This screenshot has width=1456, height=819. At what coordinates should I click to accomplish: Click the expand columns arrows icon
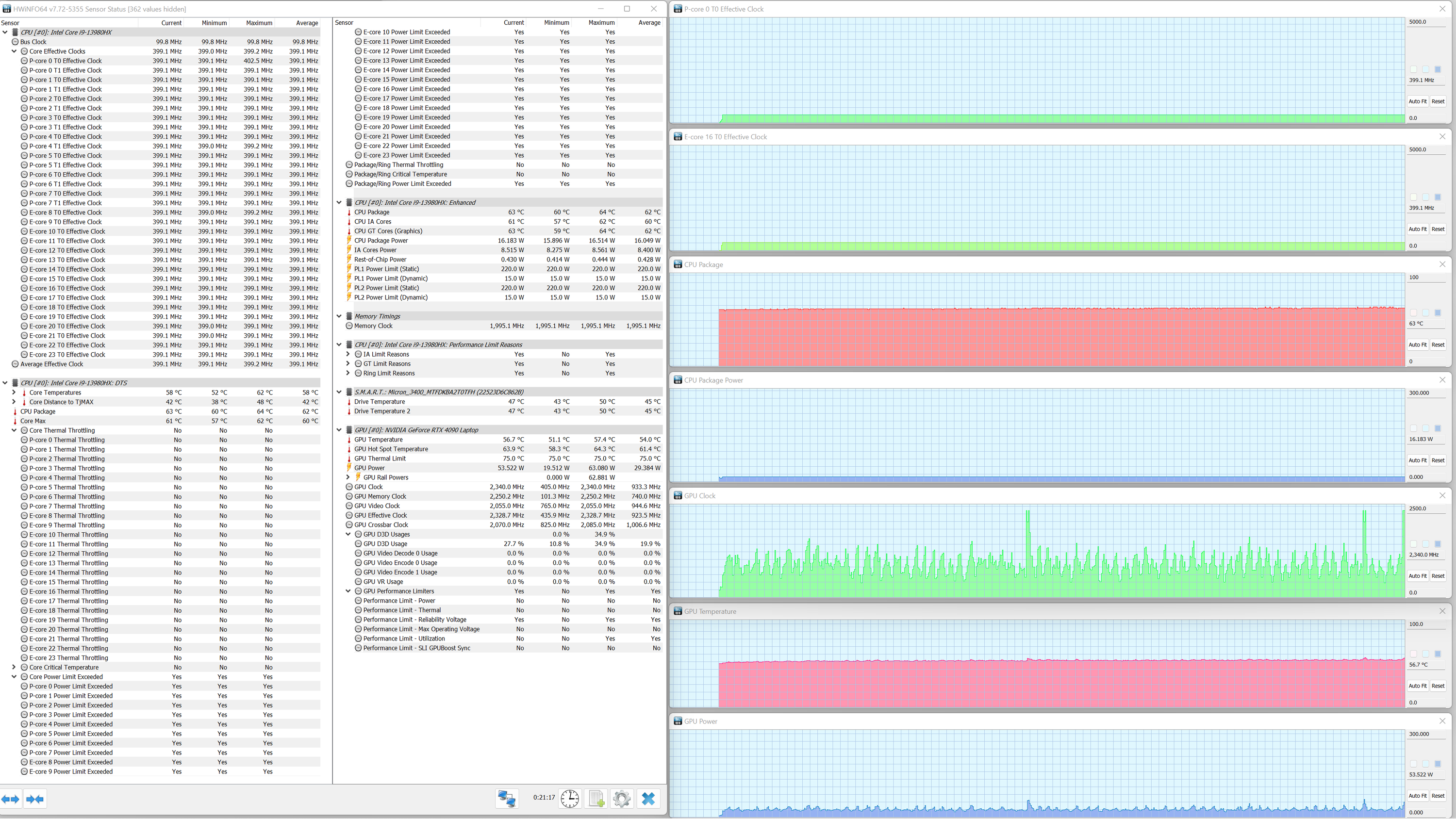click(11, 799)
